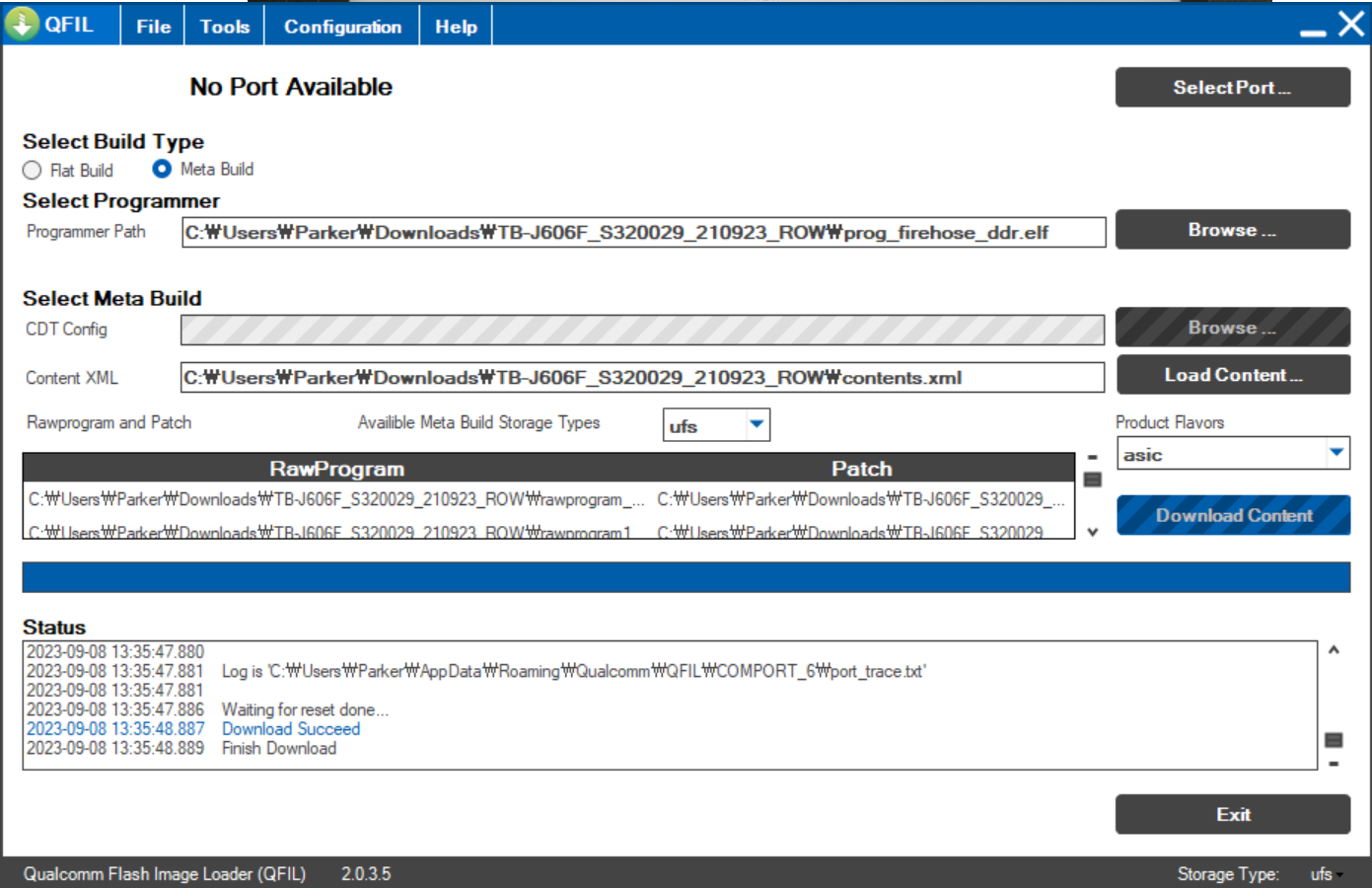Click the Status log scroll down arrow
This screenshot has height=888, width=1372.
pos(1334,764)
